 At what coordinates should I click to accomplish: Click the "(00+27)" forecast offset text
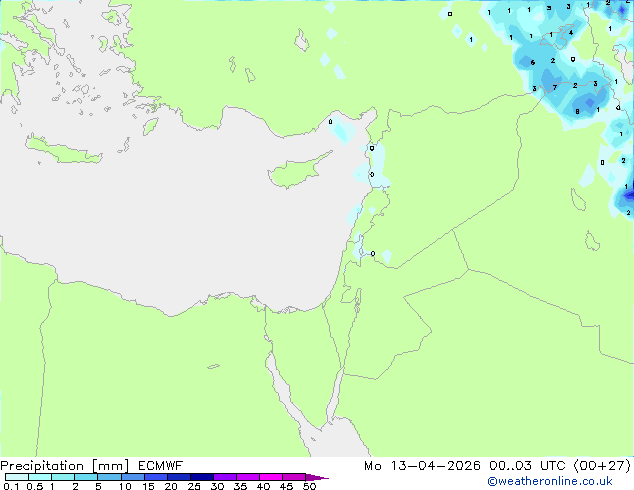click(x=602, y=466)
